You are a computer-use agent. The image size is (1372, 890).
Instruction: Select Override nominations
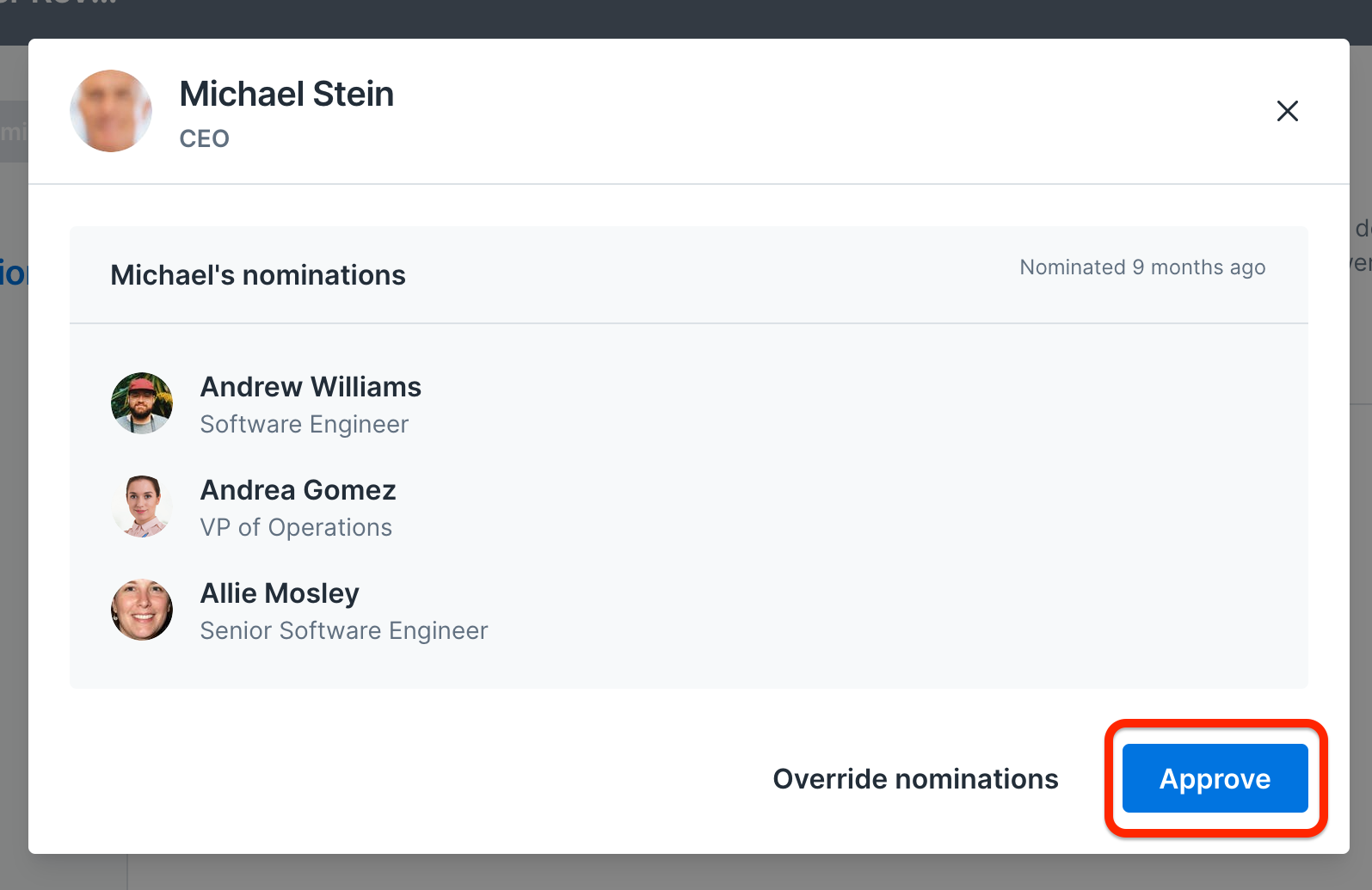[x=915, y=778]
